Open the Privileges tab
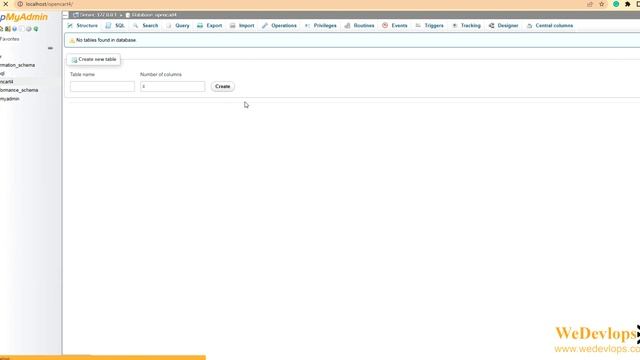The image size is (640, 360). [321, 25]
